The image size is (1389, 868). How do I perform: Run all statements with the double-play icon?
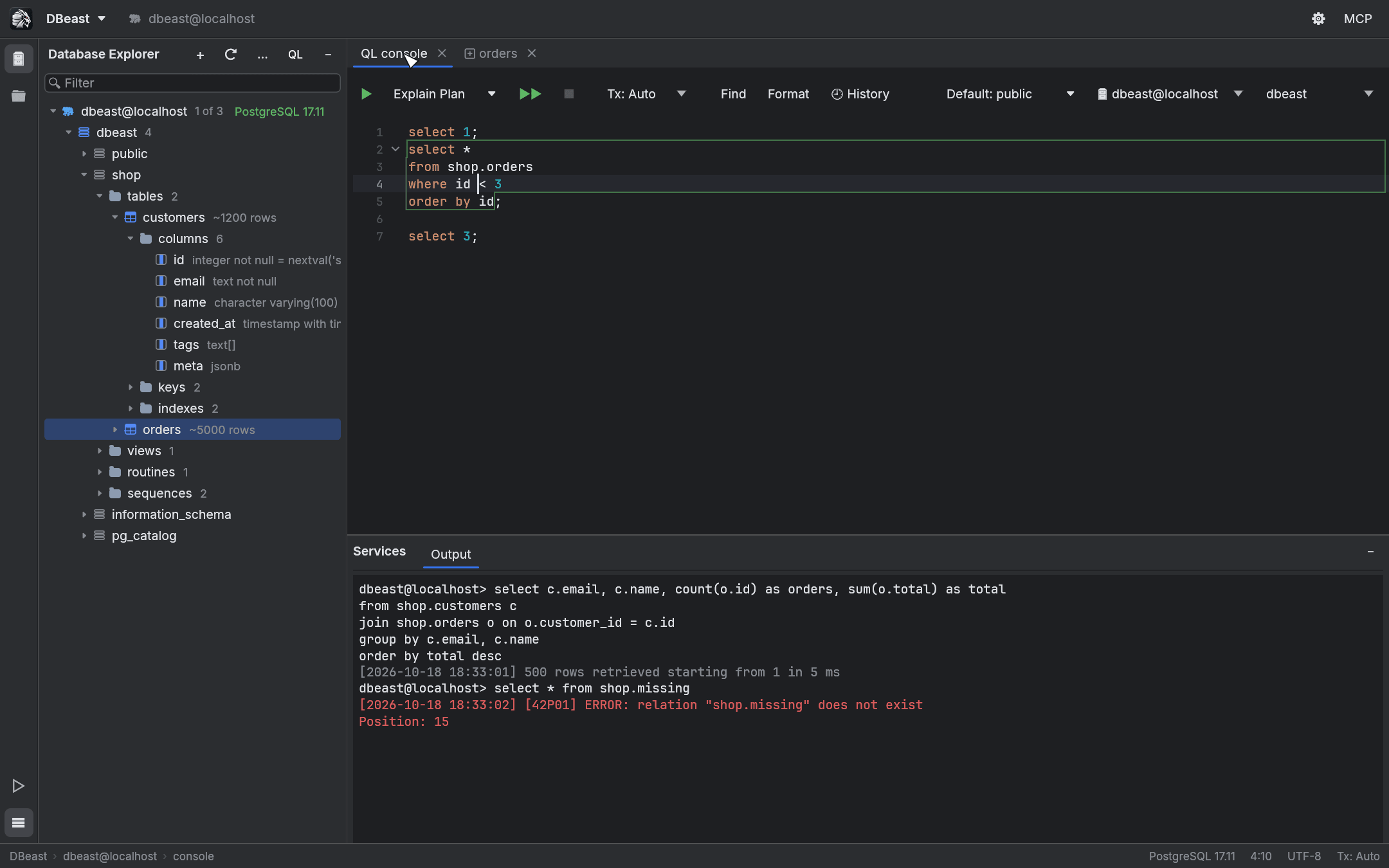tap(530, 94)
